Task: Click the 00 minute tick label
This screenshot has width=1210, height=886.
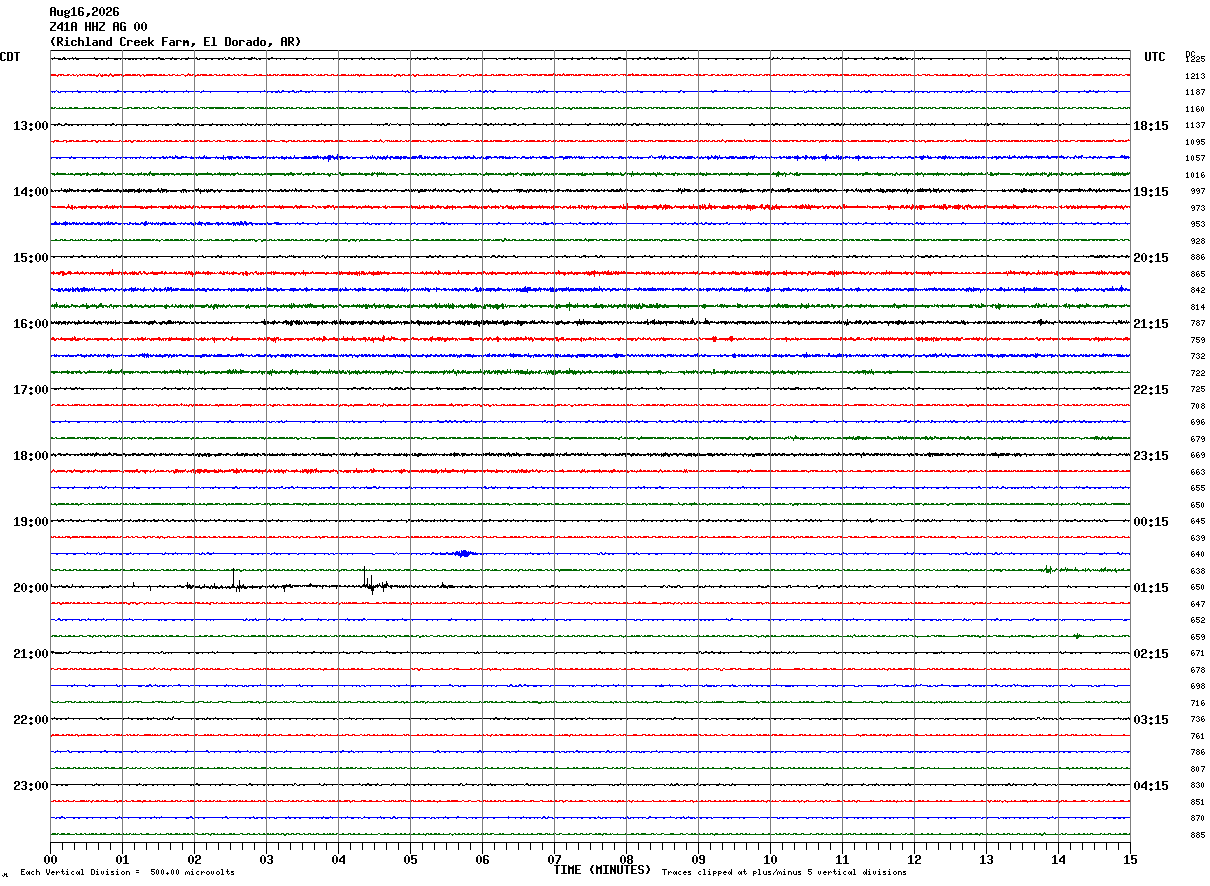Action: (51, 859)
